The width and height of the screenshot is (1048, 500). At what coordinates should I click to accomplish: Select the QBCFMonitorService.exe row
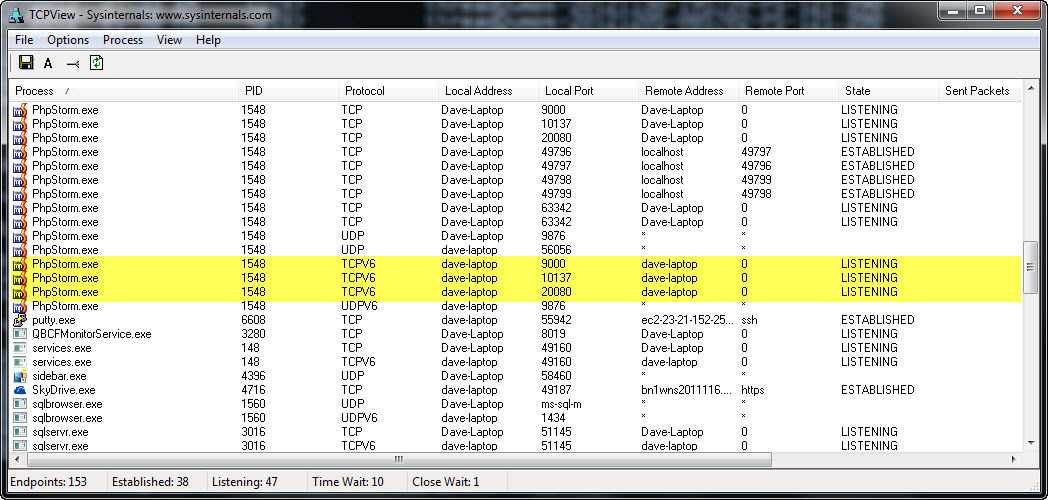point(516,334)
